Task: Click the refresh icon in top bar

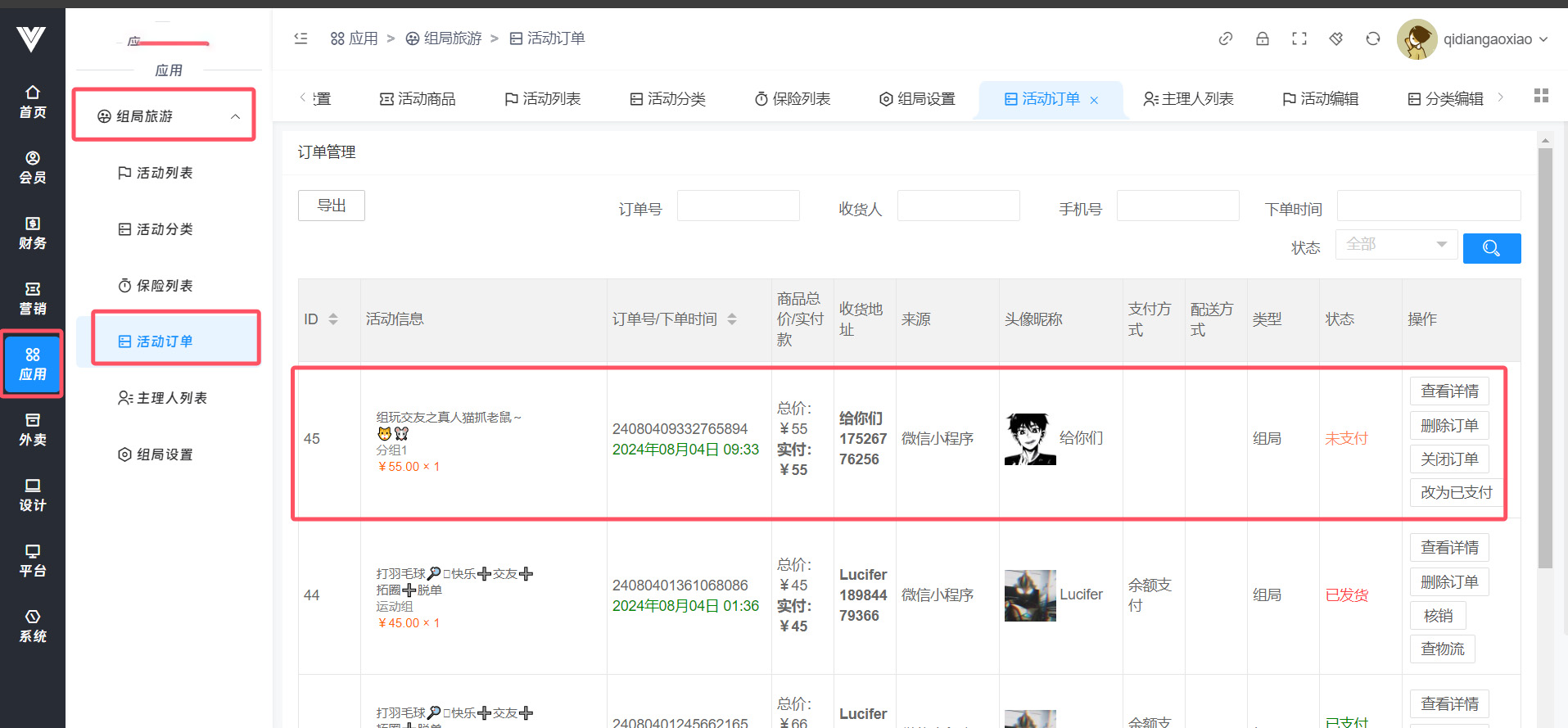Action: pyautogui.click(x=1373, y=38)
